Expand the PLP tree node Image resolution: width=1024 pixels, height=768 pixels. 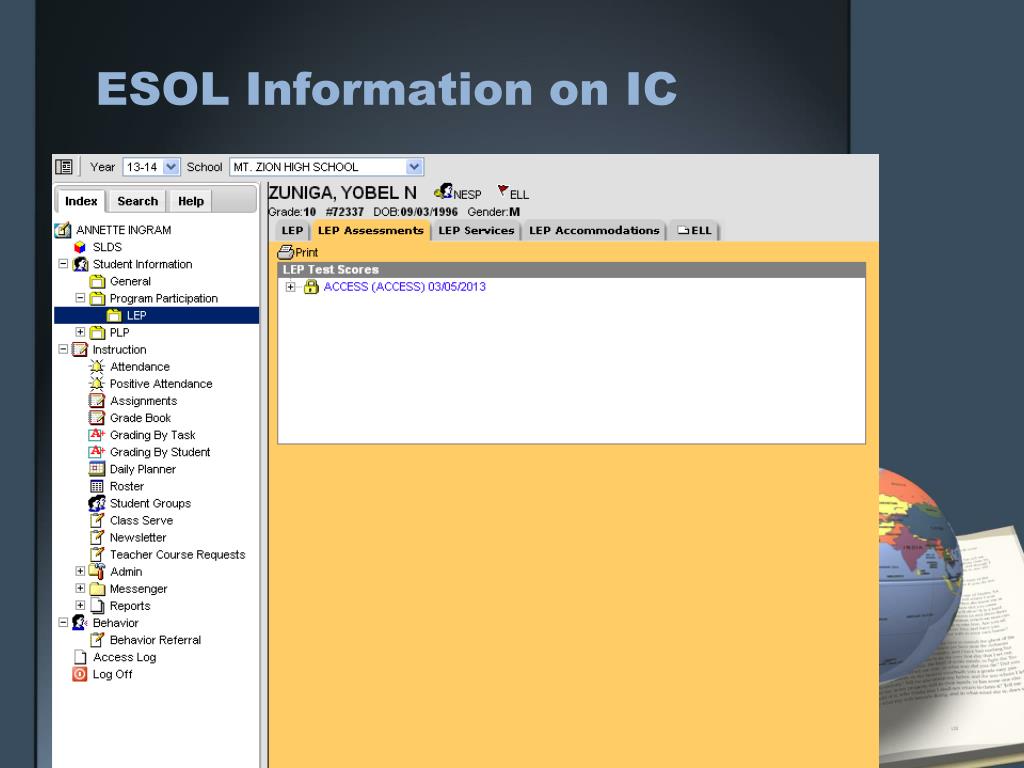coord(80,332)
